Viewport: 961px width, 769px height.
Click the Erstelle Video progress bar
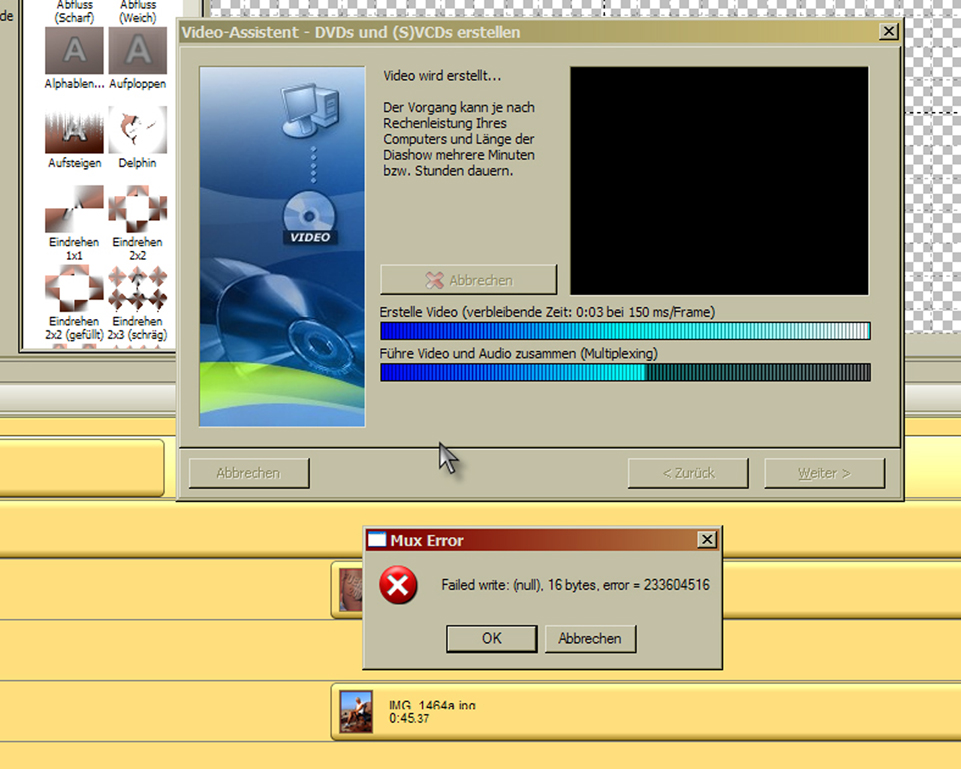(x=625, y=331)
